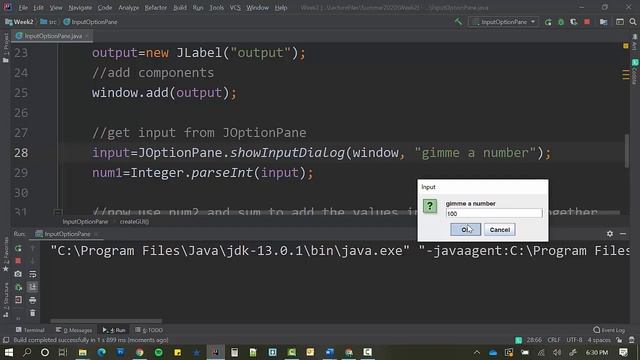Toggle soft-wrap icon in Run panel
The width and height of the screenshot is (640, 360).
coord(33,274)
